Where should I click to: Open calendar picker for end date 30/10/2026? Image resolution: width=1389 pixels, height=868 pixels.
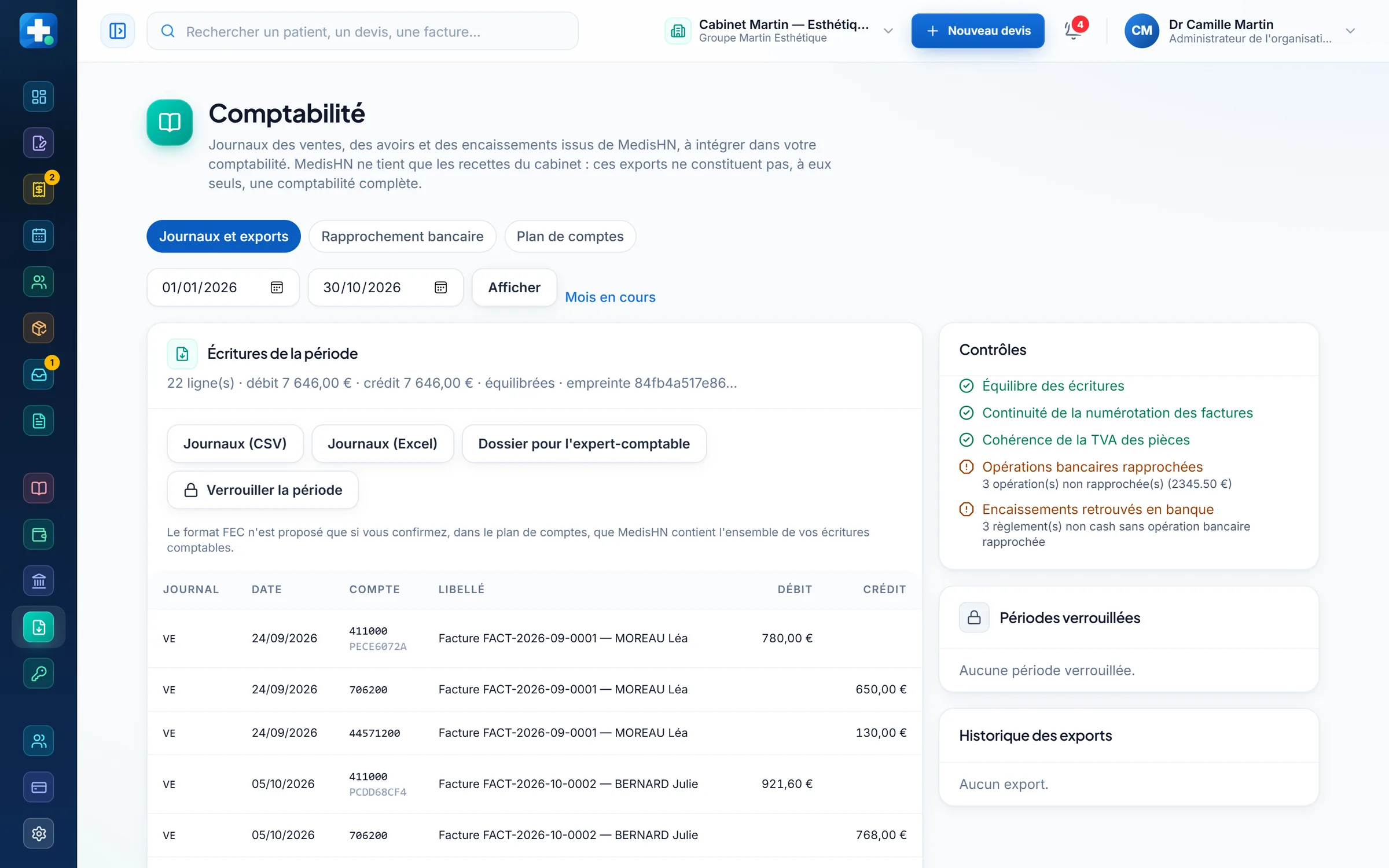click(x=441, y=288)
